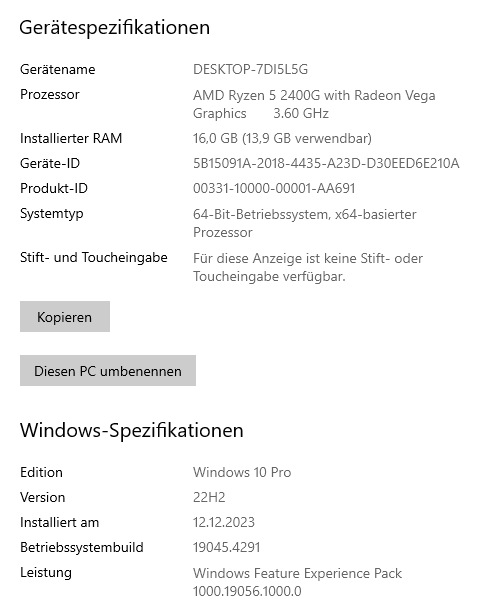
Task: Click the Prozessor label
Action: click(x=50, y=94)
